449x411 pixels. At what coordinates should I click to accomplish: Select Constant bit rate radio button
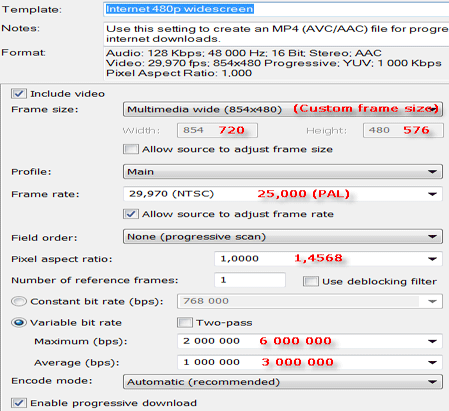point(19,301)
